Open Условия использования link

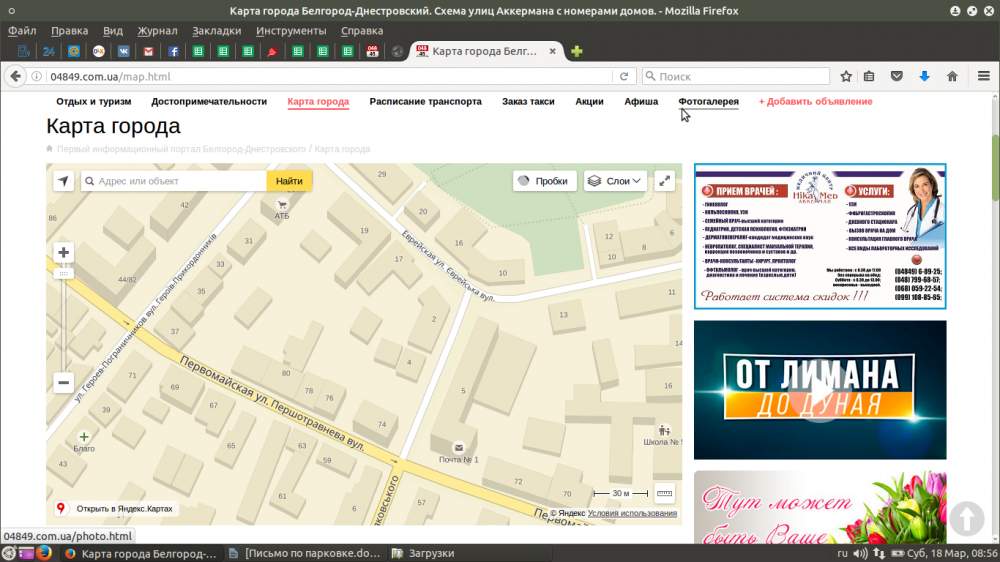(632, 513)
